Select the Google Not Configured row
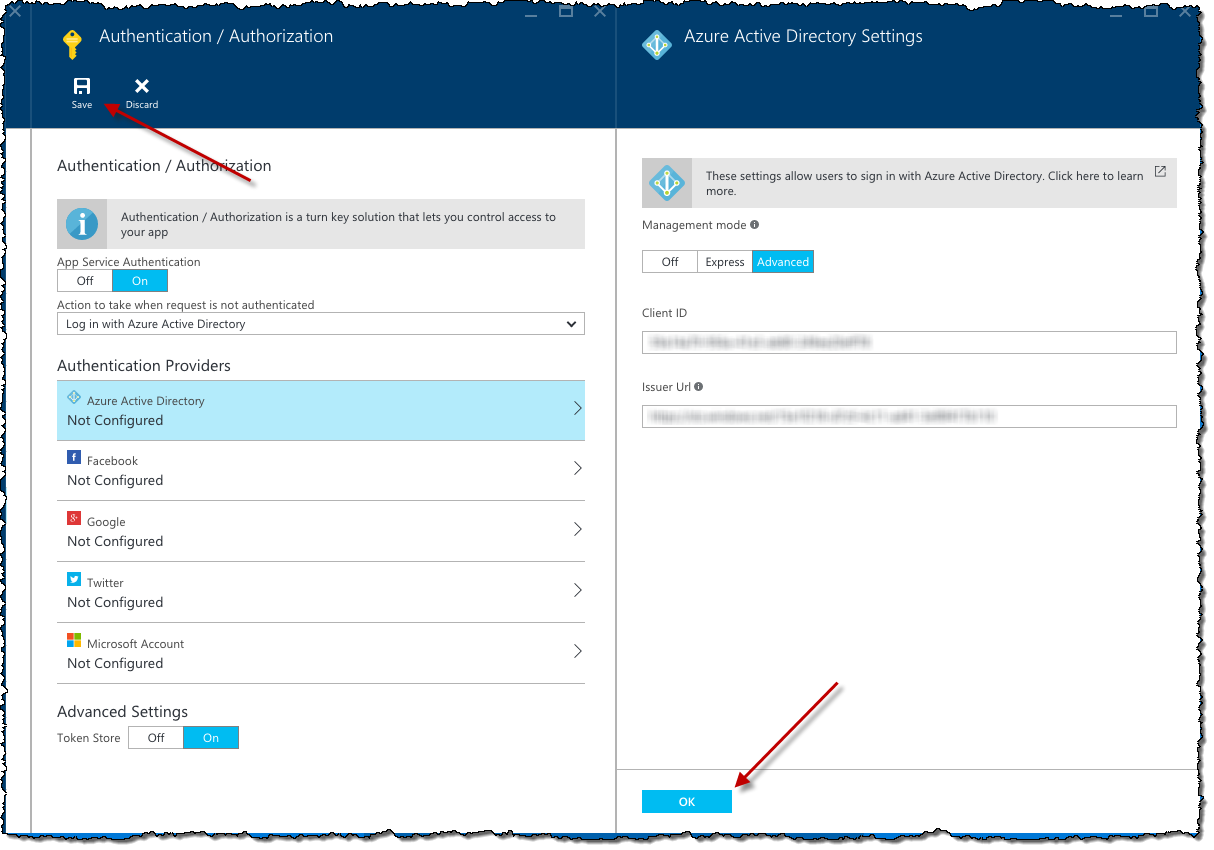1214x850 pixels. [321, 532]
